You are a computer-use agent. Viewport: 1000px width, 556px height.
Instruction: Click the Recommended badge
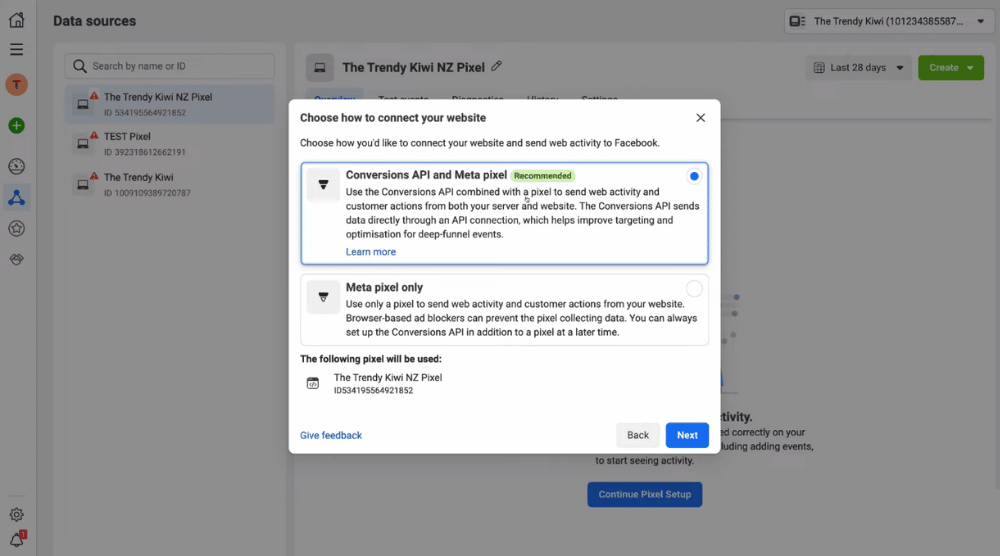coord(543,175)
